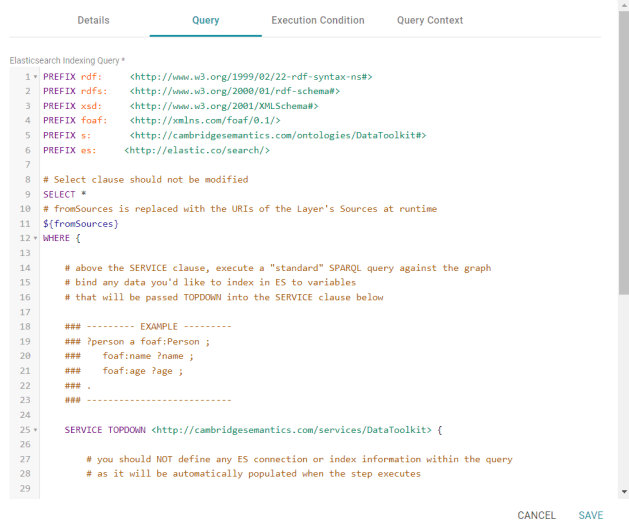The height and width of the screenshot is (527, 629).
Task: Collapse the SERVICE block fold at line 25
Action: coord(35,430)
